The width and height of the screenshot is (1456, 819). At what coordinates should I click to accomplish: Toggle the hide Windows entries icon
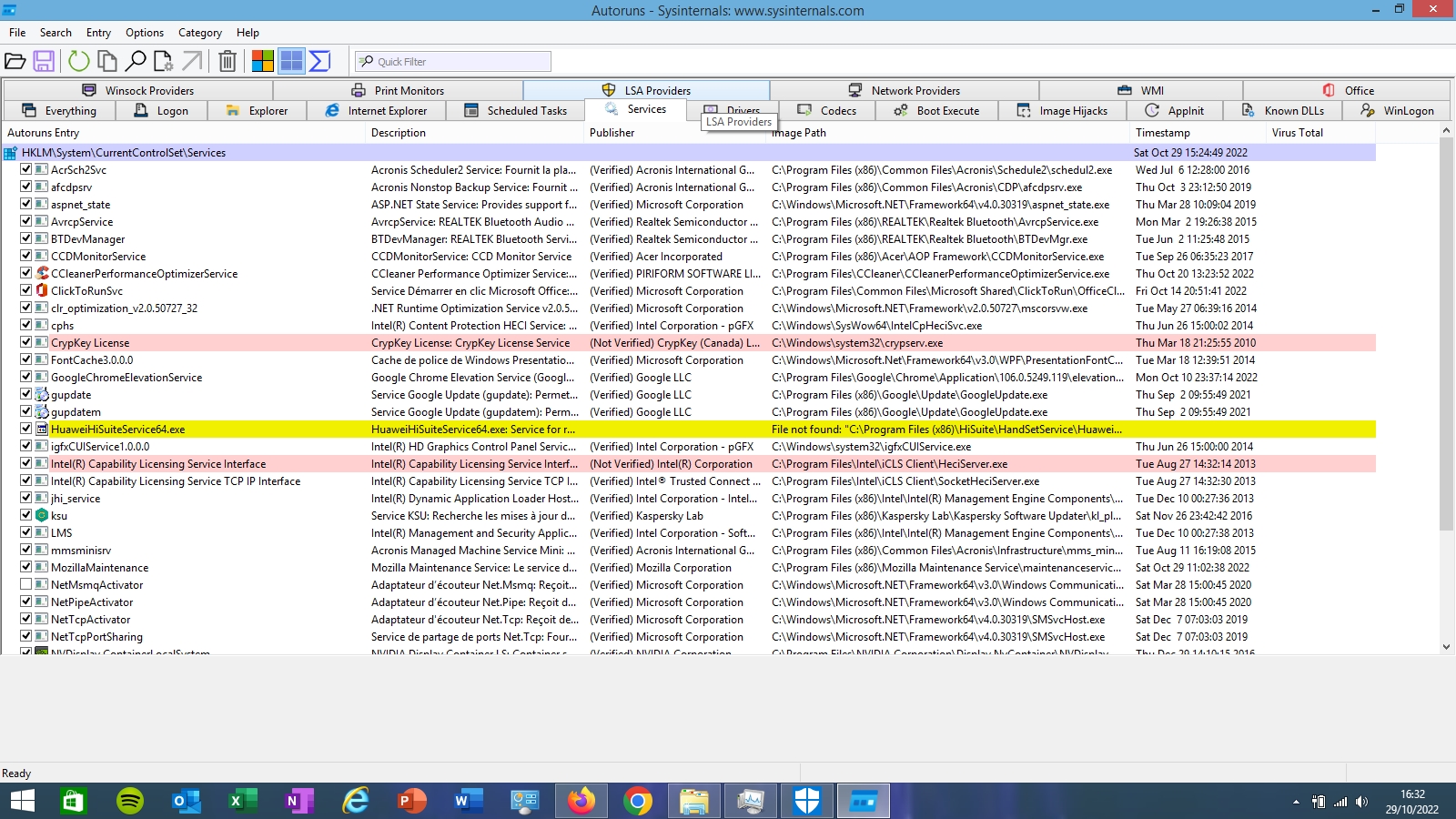click(291, 61)
